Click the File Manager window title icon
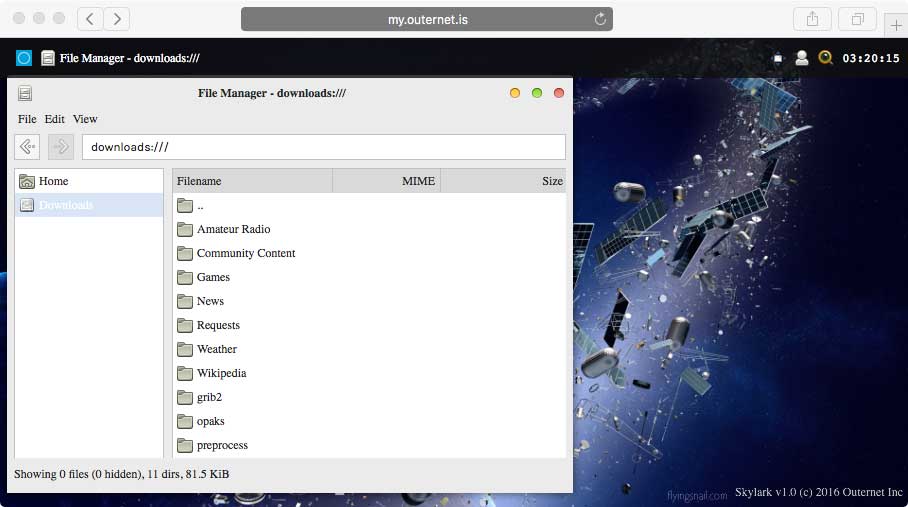Screen dimensions: 908x507 click(25, 93)
